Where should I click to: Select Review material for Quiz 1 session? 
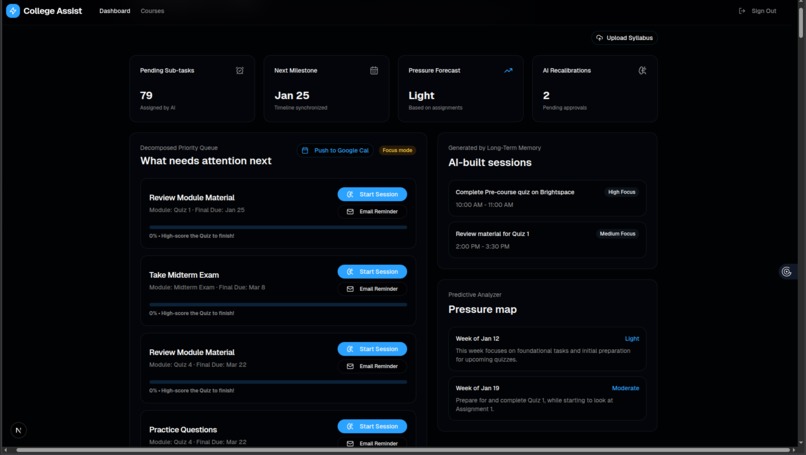coord(547,240)
